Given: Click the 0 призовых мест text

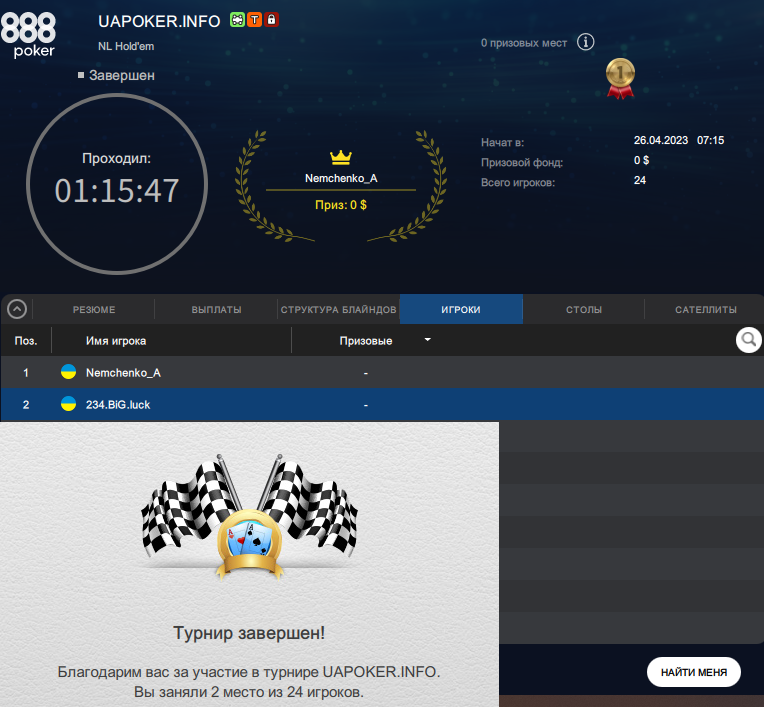Looking at the screenshot, I should pos(524,43).
